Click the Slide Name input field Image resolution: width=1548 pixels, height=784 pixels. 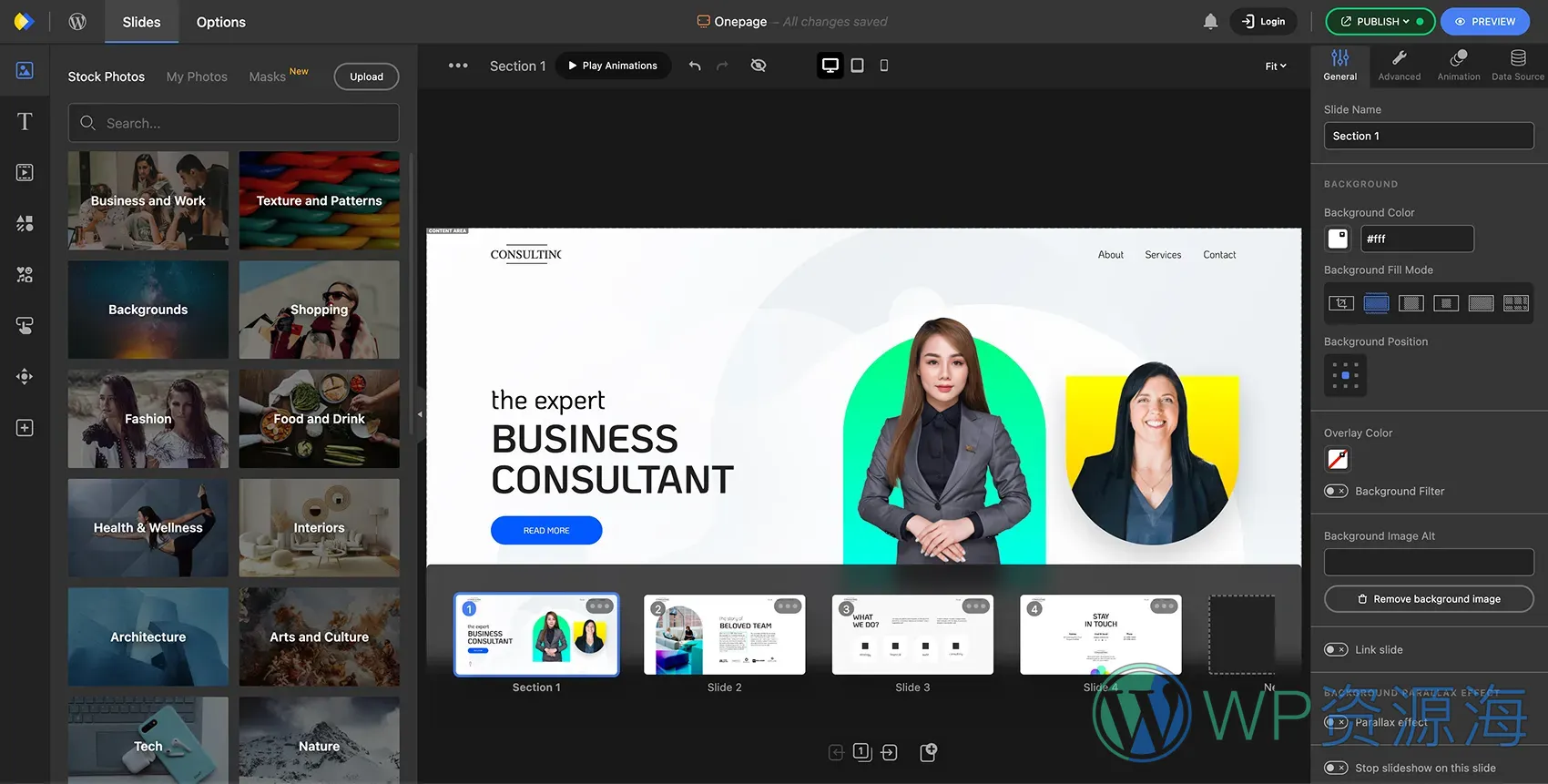coord(1429,136)
